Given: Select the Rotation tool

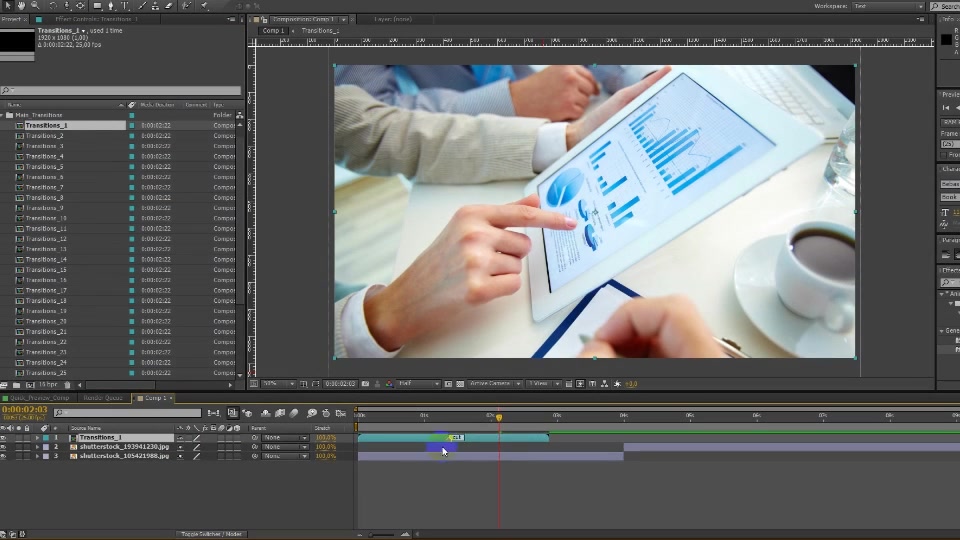Looking at the screenshot, I should pos(53,6).
